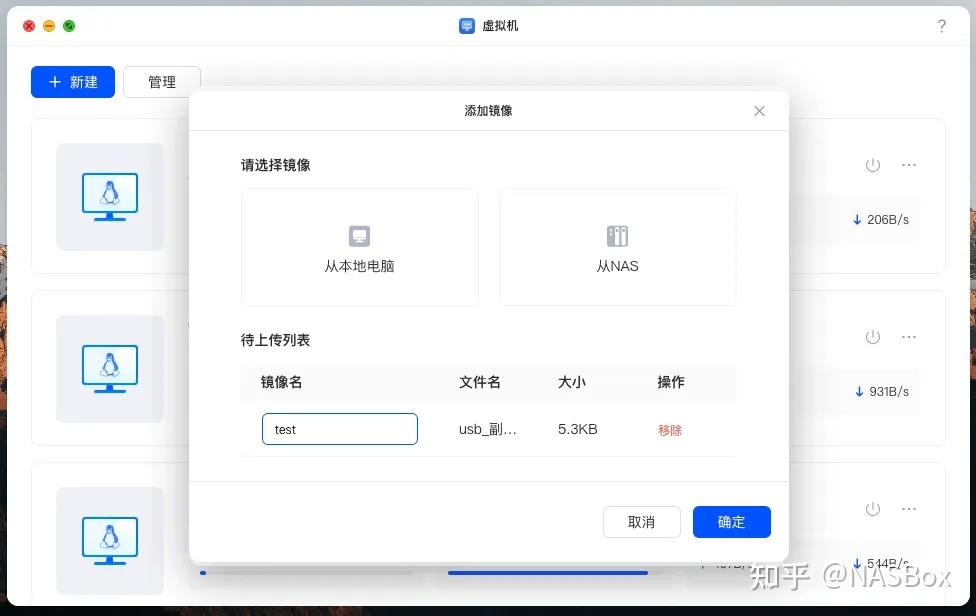The width and height of the screenshot is (976, 616).
Task: Open the 管理 button
Action: pos(162,82)
